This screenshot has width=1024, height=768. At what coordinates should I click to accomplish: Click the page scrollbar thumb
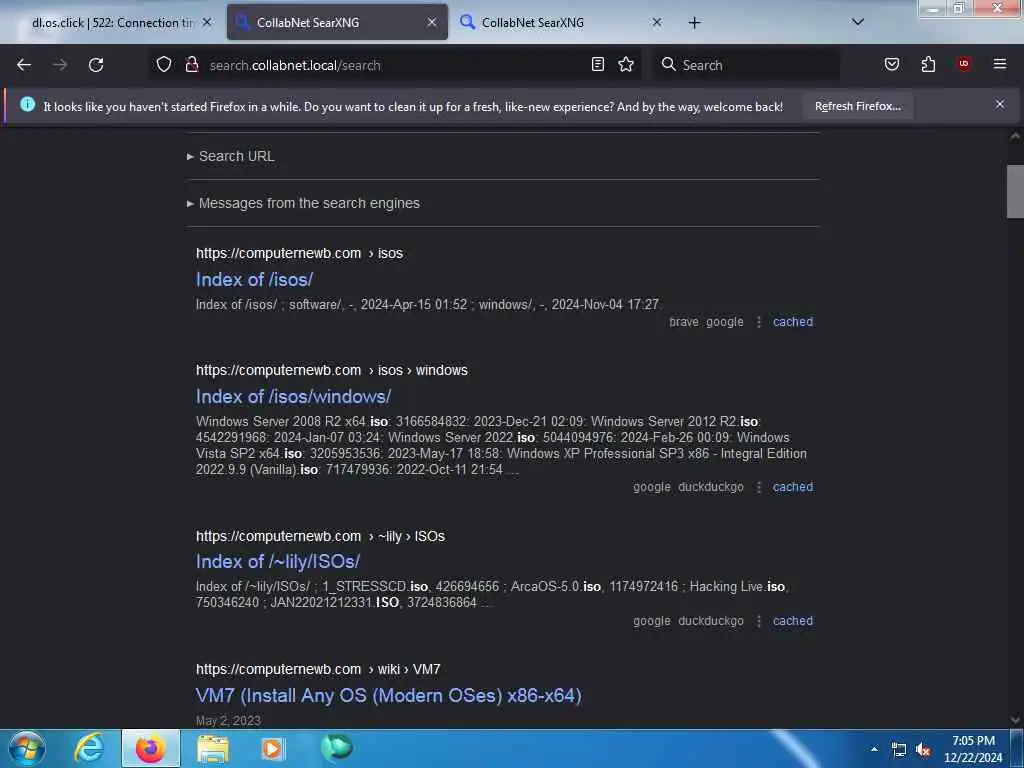point(1015,191)
